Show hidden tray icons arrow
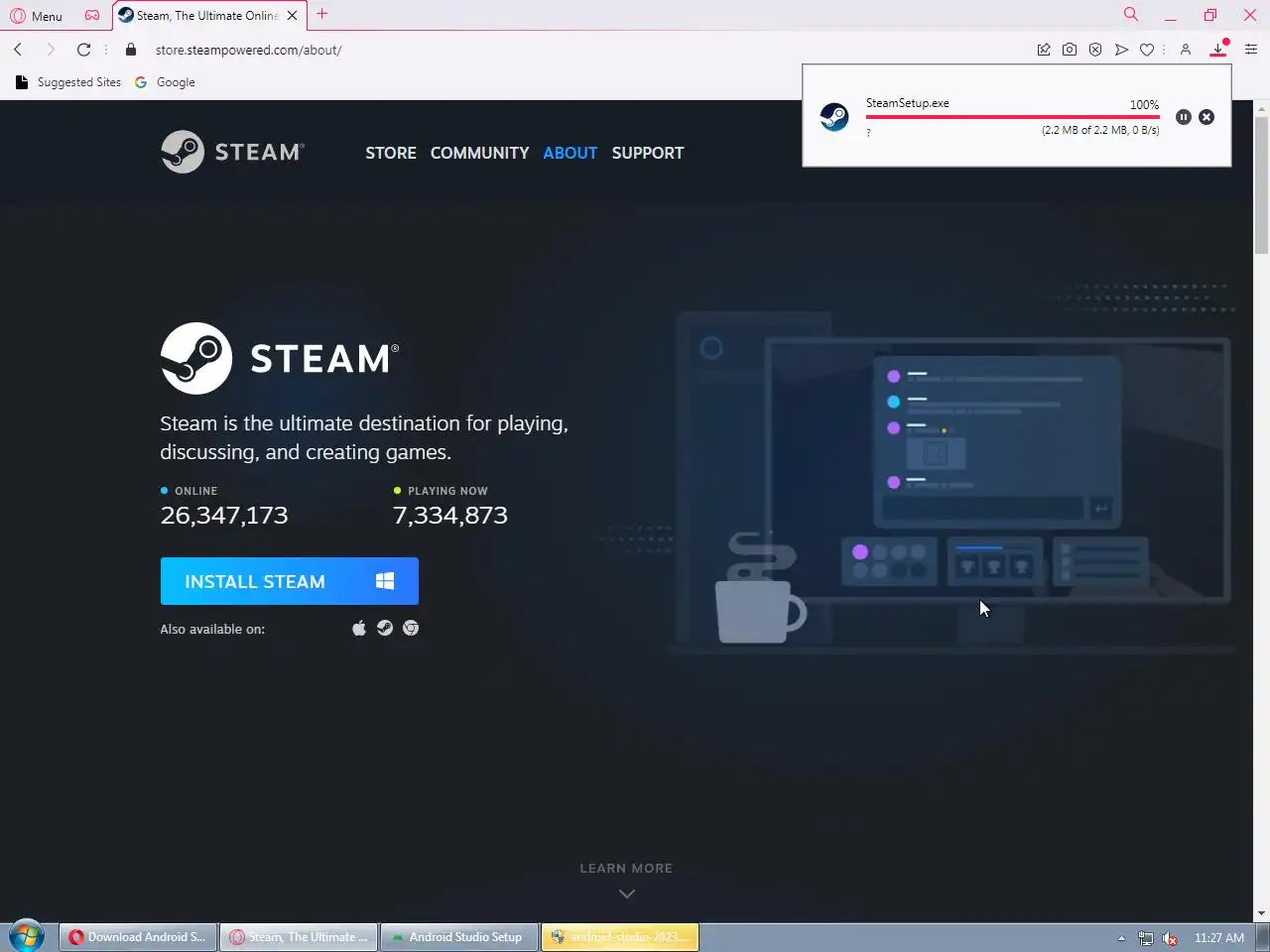Viewport: 1270px width, 952px height. click(1121, 938)
